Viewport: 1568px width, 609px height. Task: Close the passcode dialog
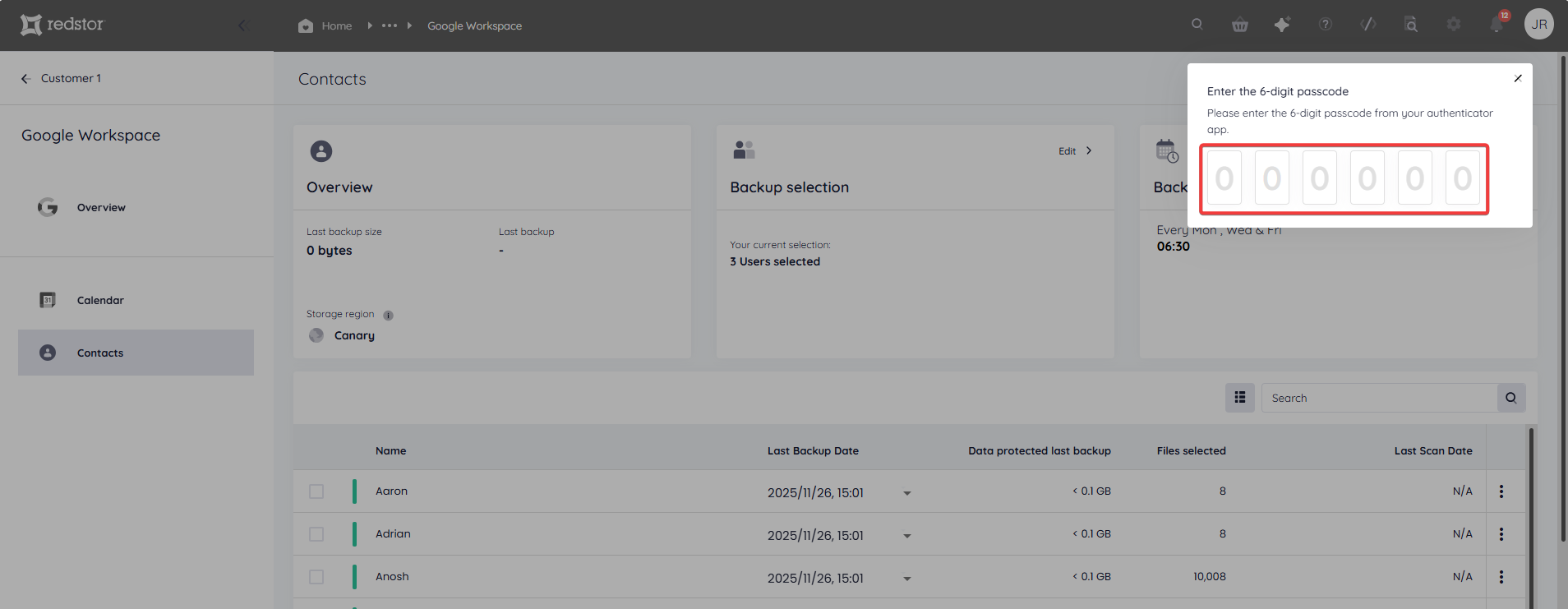click(x=1518, y=78)
